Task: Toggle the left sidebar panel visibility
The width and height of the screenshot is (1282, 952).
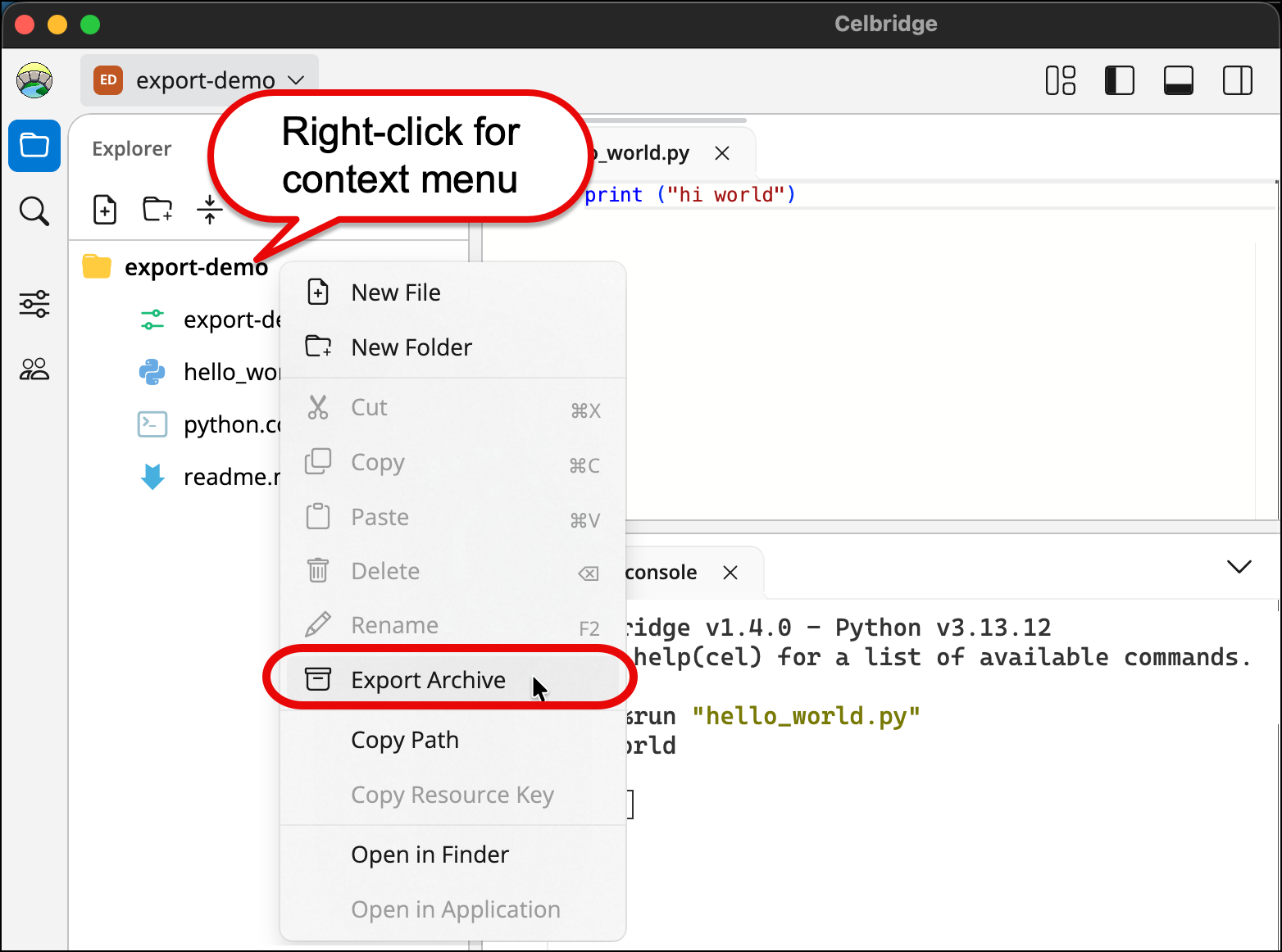Action: coord(1119,80)
